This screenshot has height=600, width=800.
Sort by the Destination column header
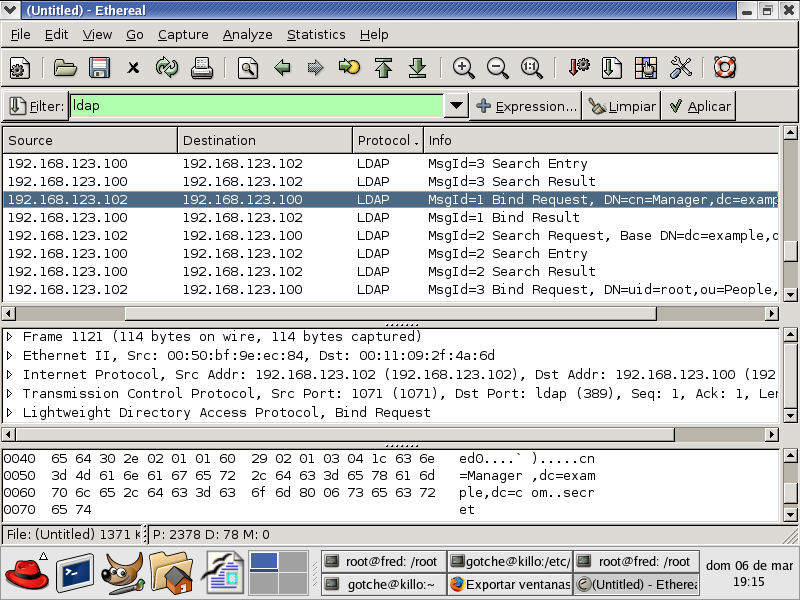[265, 140]
